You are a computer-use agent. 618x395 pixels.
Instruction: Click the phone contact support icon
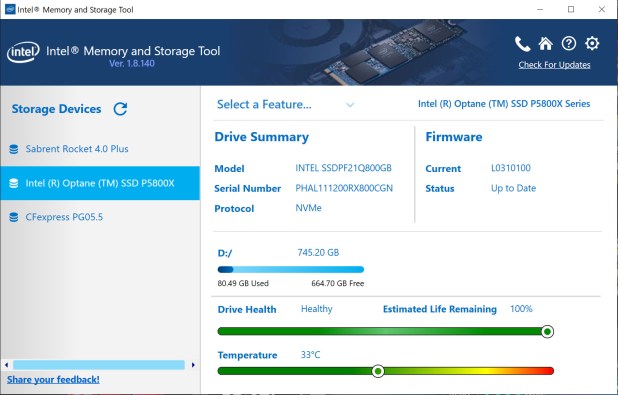pos(523,44)
